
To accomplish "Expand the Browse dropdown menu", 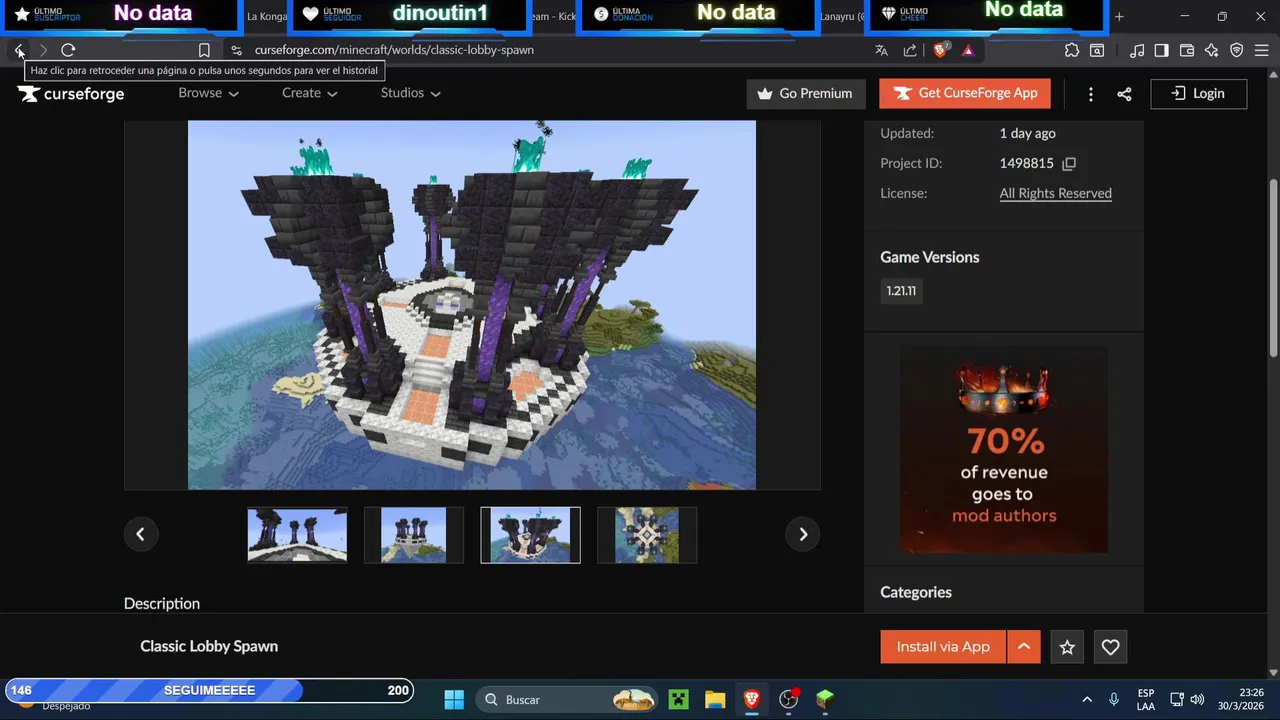I will [x=208, y=93].
